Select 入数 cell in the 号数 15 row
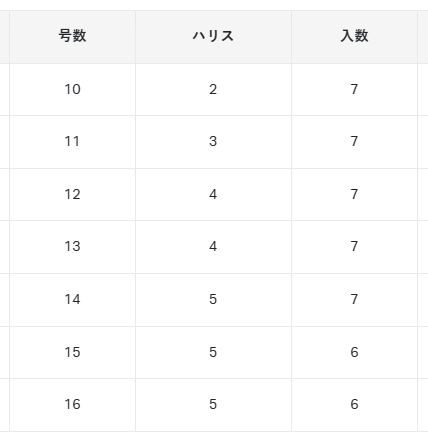Image resolution: width=428 pixels, height=440 pixels. pyautogui.click(x=354, y=352)
